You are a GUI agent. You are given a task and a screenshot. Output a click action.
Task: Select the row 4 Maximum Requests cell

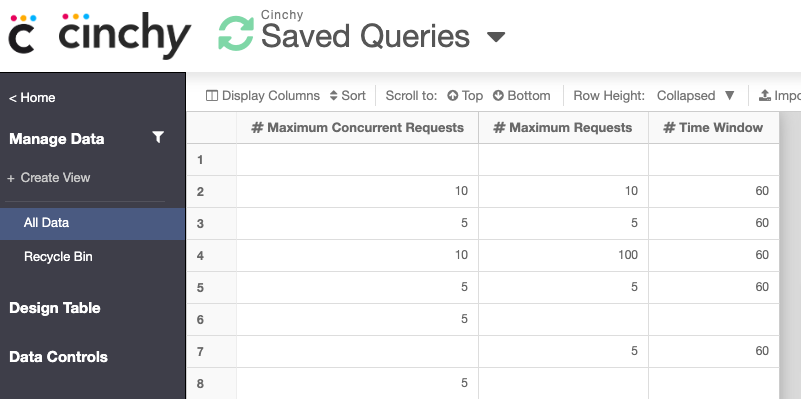[563, 255]
